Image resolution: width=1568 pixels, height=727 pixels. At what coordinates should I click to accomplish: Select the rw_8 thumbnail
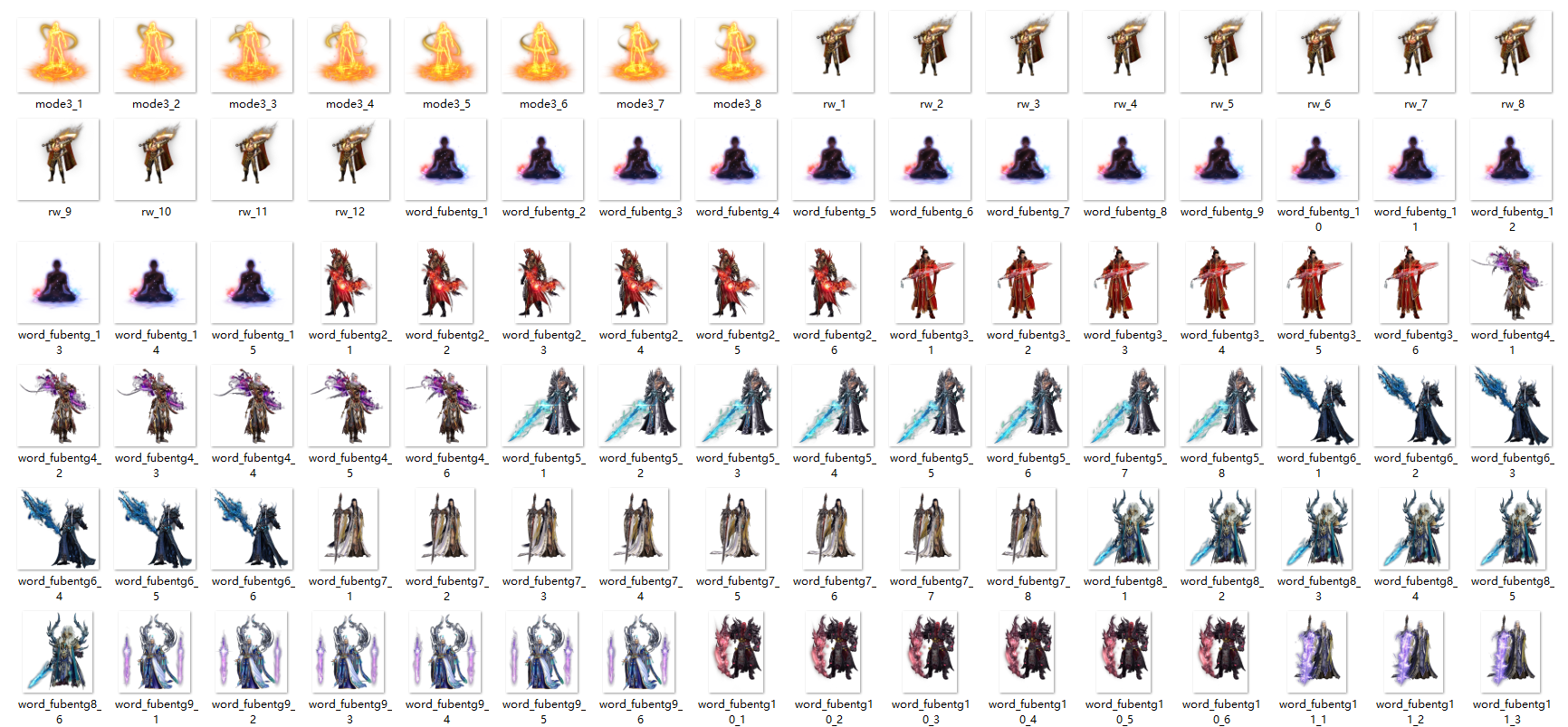tap(1512, 53)
